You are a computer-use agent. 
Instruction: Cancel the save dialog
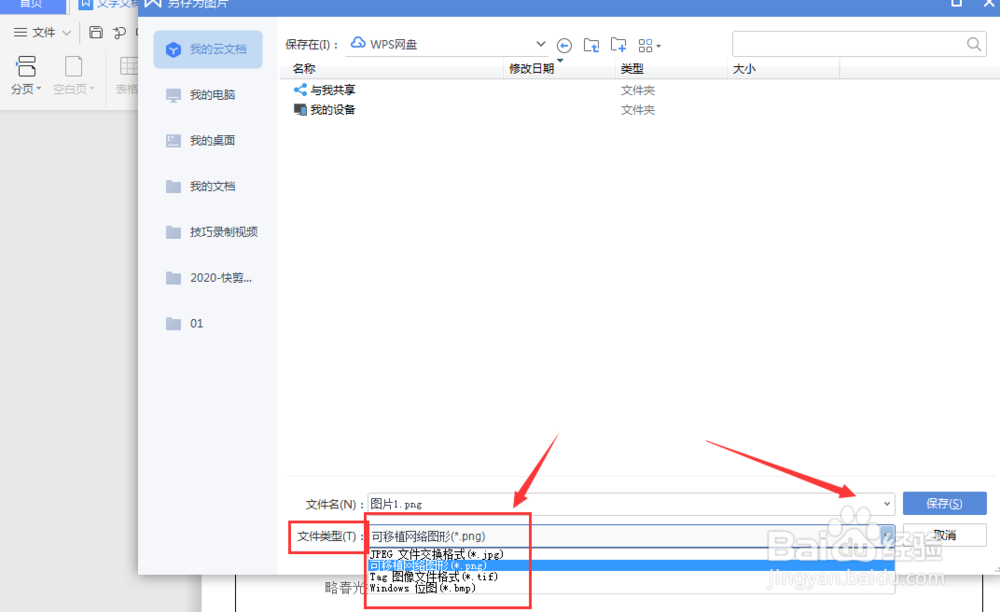pyautogui.click(x=942, y=536)
